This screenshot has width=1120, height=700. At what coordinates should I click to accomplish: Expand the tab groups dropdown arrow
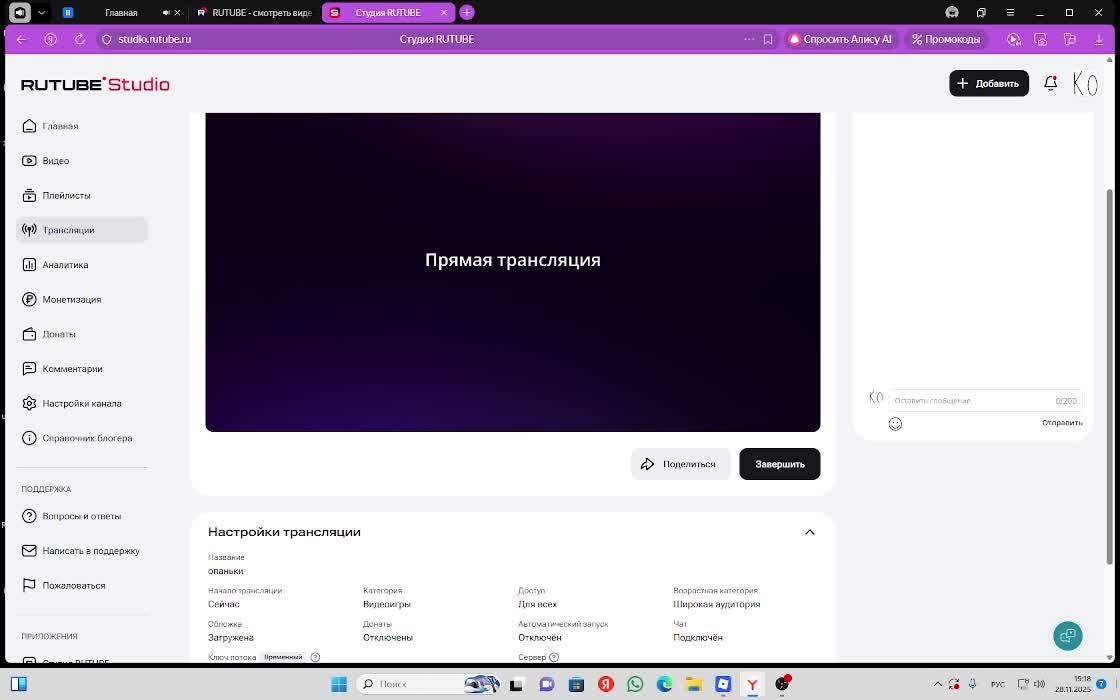pyautogui.click(x=41, y=13)
